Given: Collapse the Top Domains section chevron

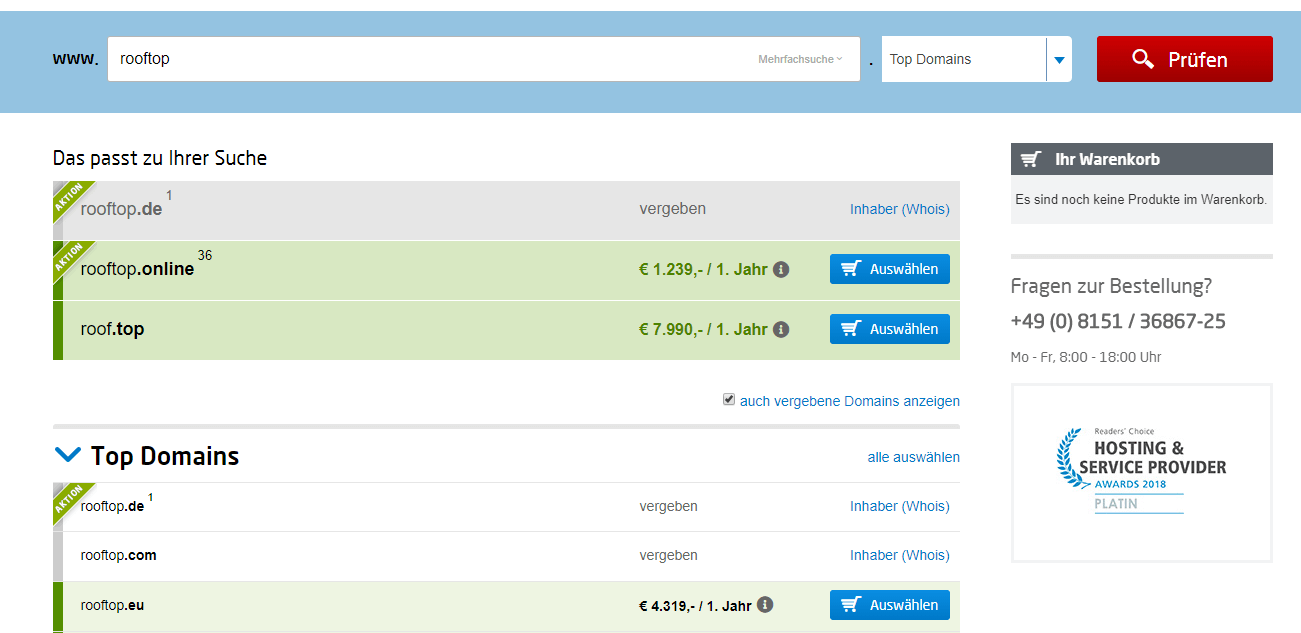Looking at the screenshot, I should [x=68, y=455].
